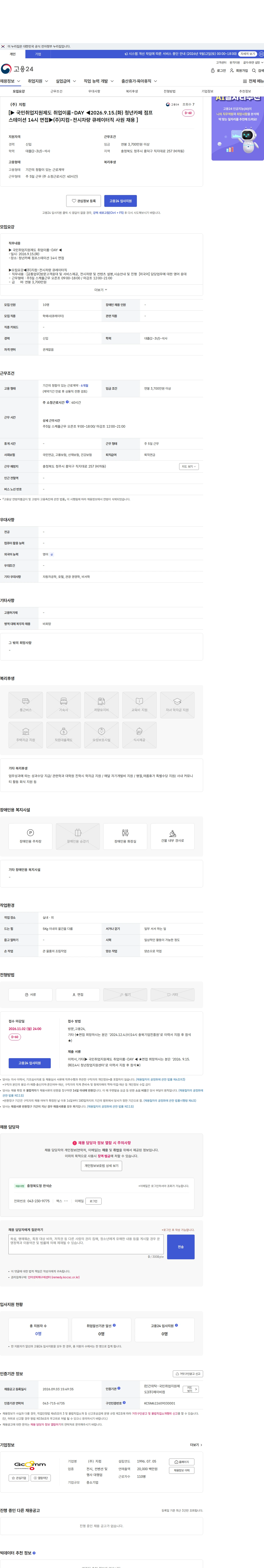This screenshot has width=264, height=1568.
Task: Toggle 관심정보 등록 heart button
Action: click(x=84, y=201)
